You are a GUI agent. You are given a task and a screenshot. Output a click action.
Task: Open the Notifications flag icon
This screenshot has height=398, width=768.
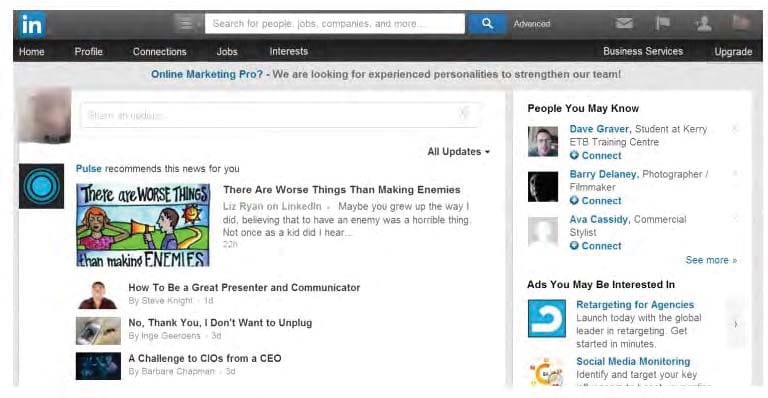click(x=663, y=23)
